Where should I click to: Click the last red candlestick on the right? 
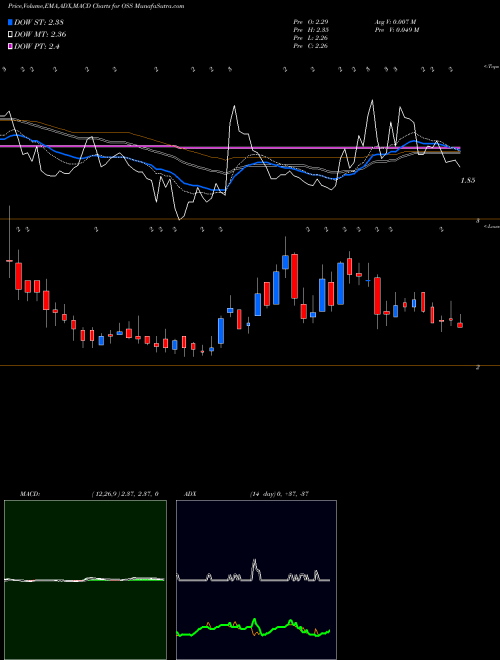pos(460,325)
